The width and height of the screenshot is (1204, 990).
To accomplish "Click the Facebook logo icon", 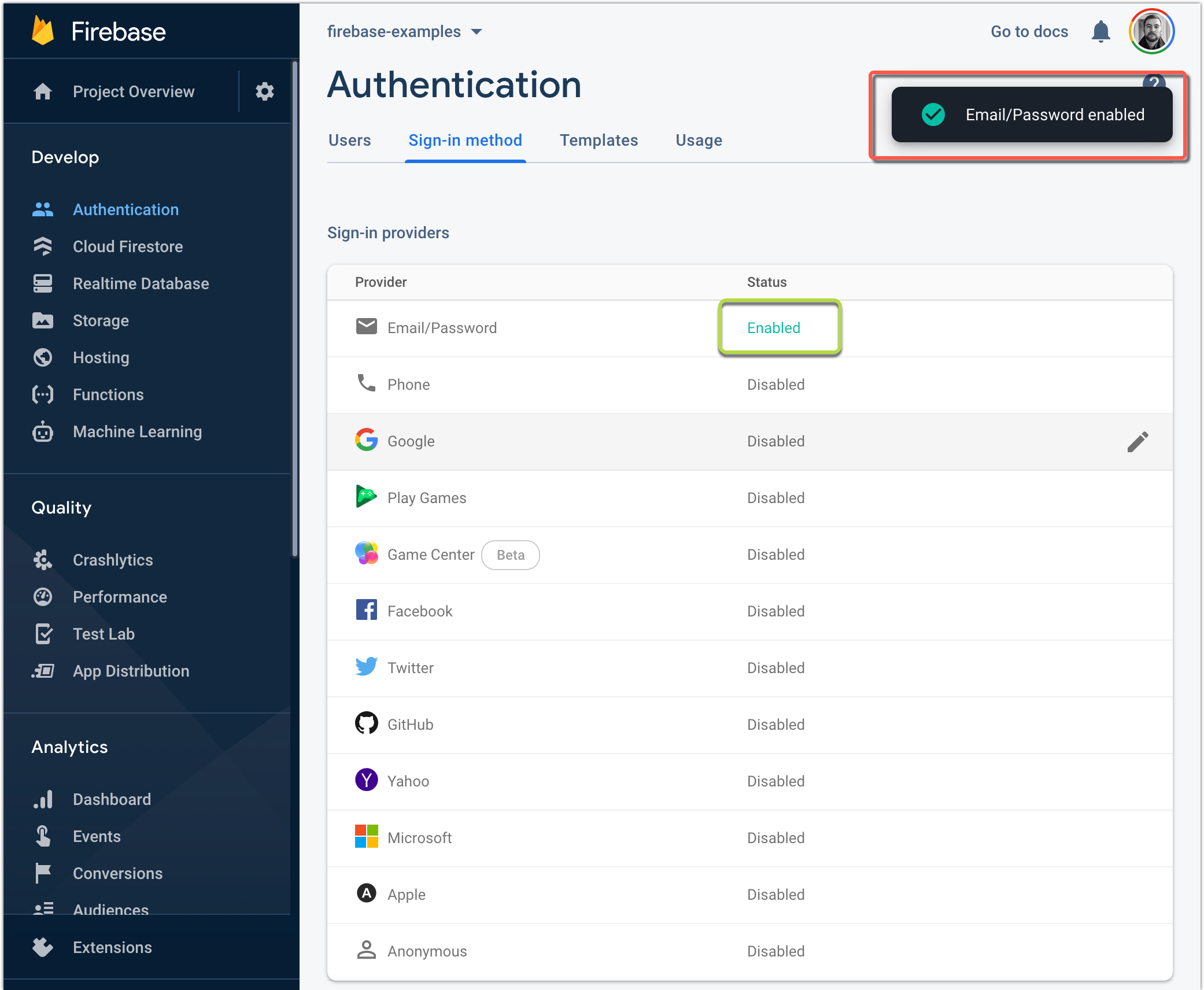I will [x=366, y=609].
